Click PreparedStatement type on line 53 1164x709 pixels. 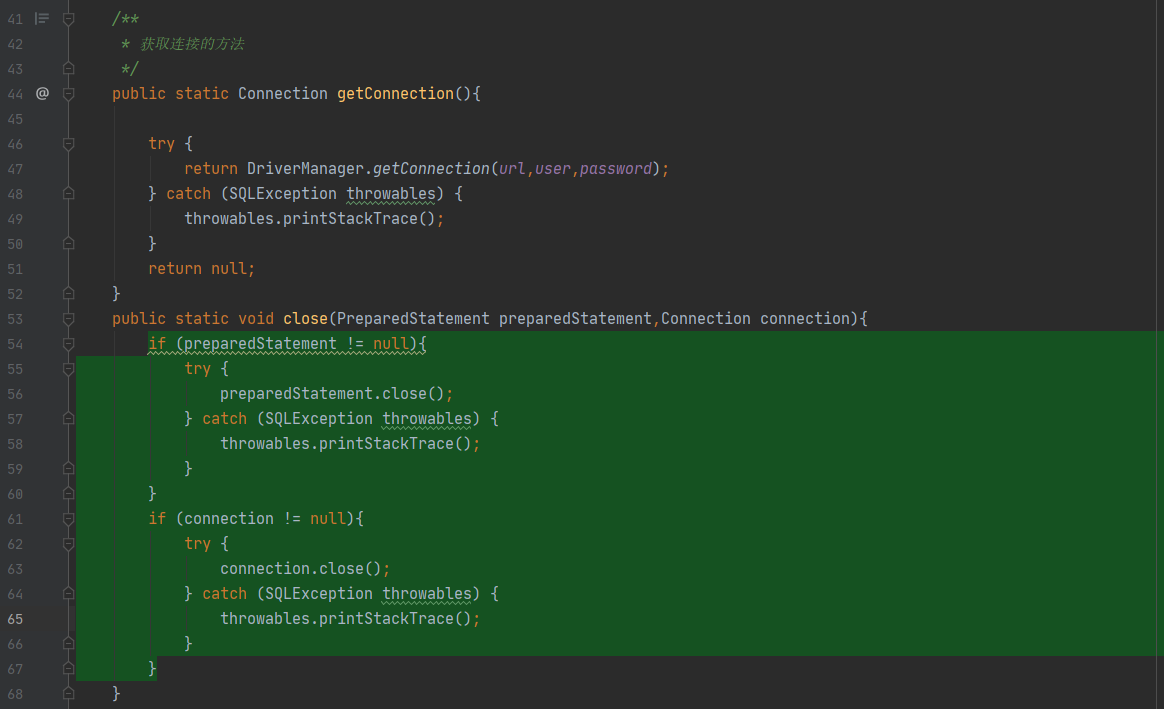[413, 318]
